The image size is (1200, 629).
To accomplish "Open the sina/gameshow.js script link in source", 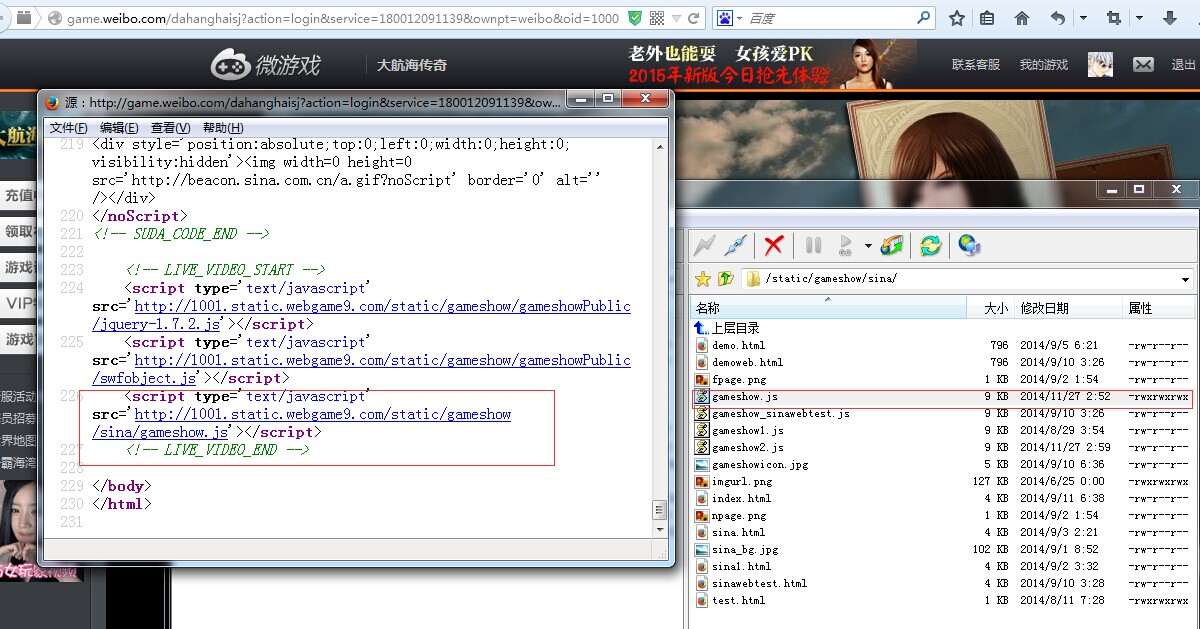I will click(x=301, y=423).
